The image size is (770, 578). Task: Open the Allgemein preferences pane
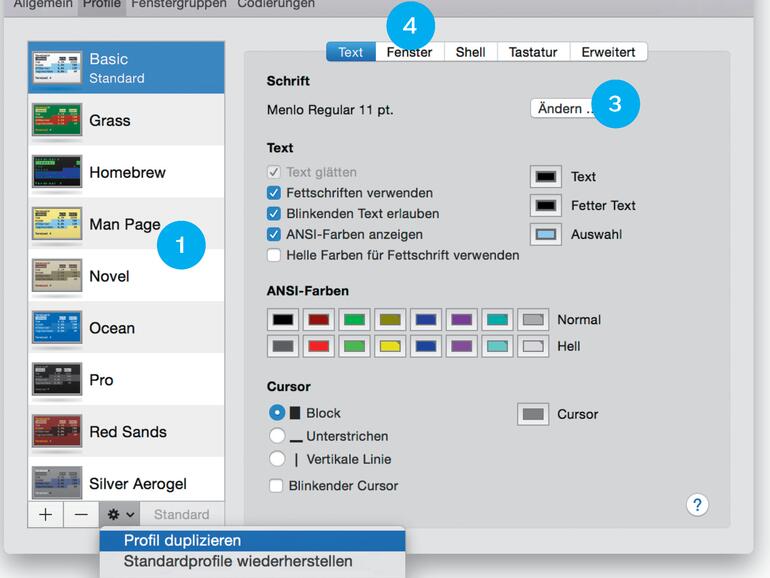(43, 5)
